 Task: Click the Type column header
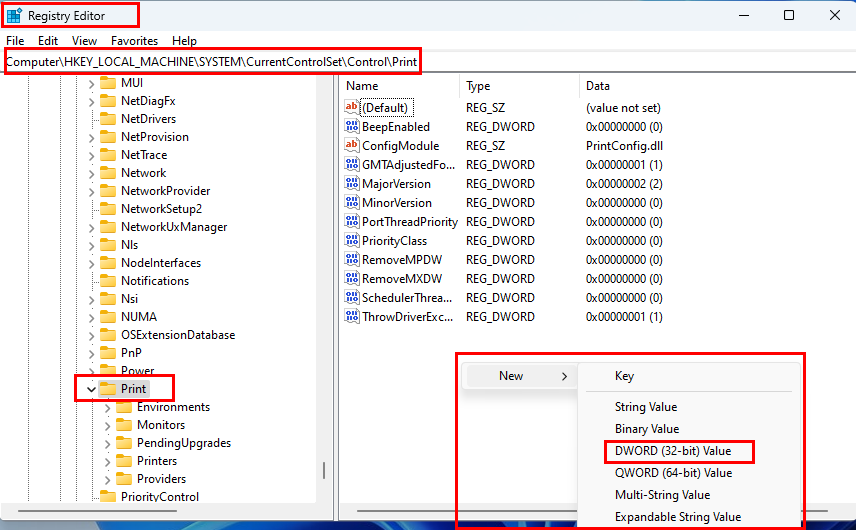pyautogui.click(x=478, y=86)
